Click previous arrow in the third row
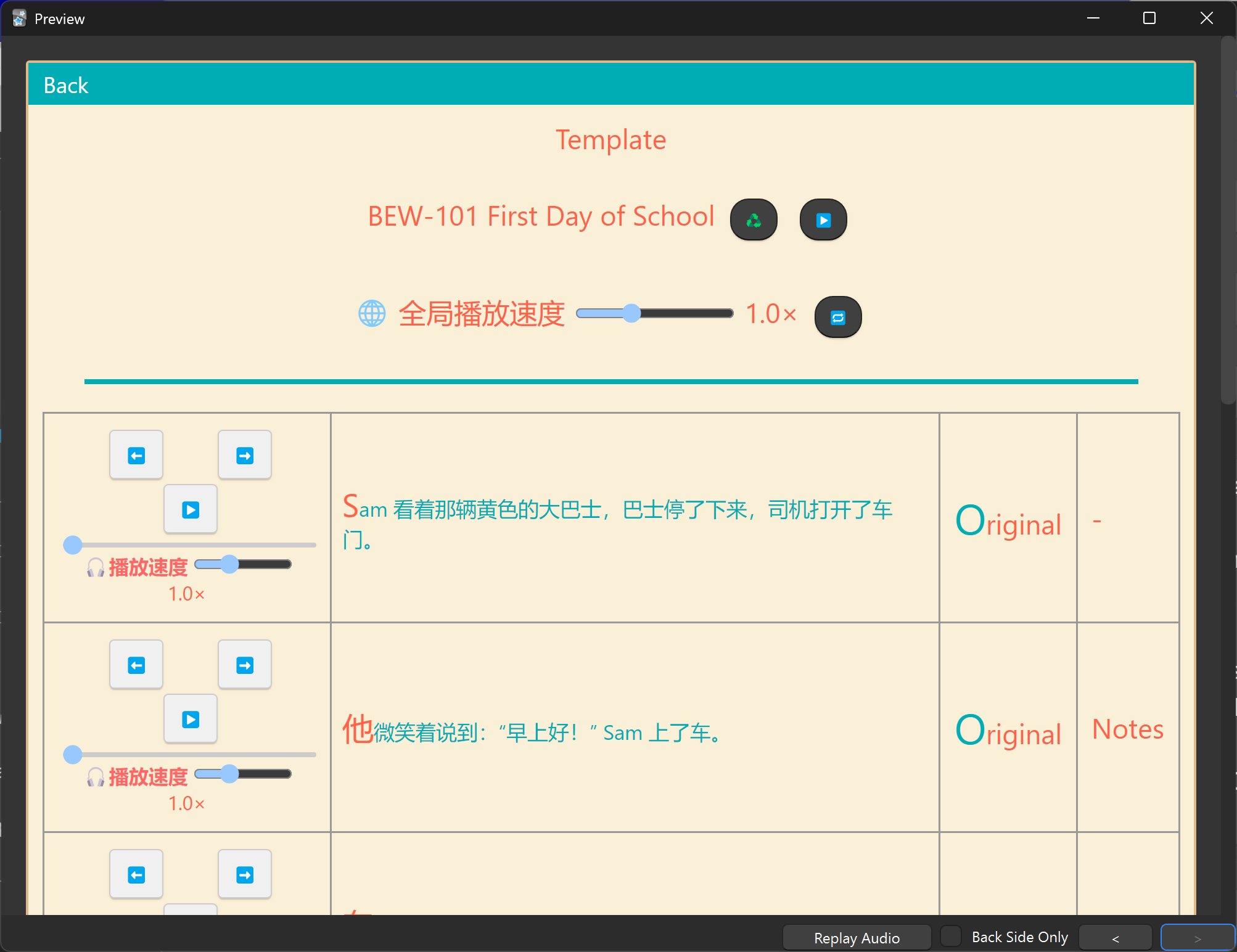This screenshot has height=952, width=1237. pyautogui.click(x=136, y=874)
